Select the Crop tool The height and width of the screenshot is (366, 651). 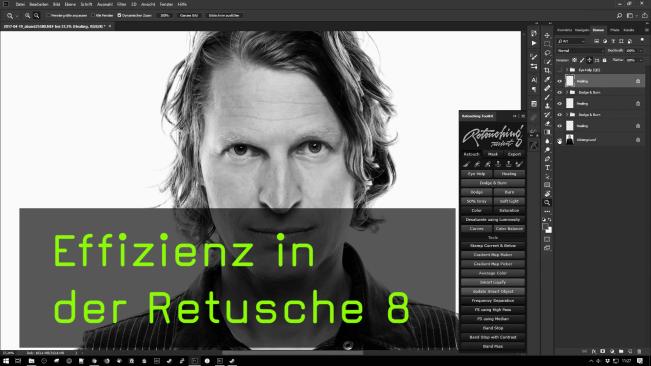547,71
